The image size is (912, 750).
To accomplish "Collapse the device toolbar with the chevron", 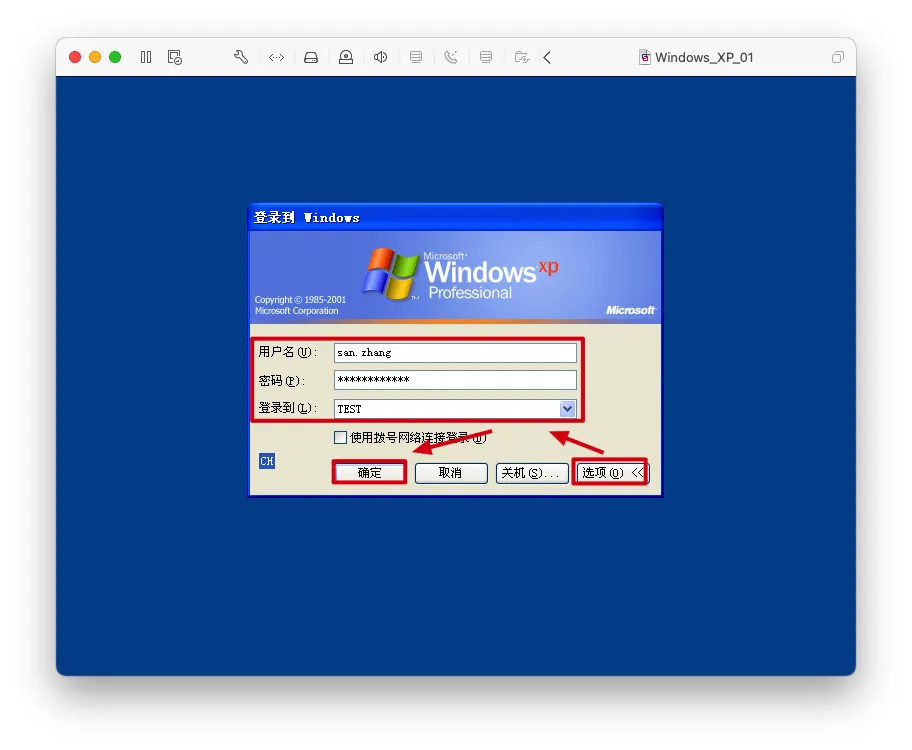I will [547, 57].
